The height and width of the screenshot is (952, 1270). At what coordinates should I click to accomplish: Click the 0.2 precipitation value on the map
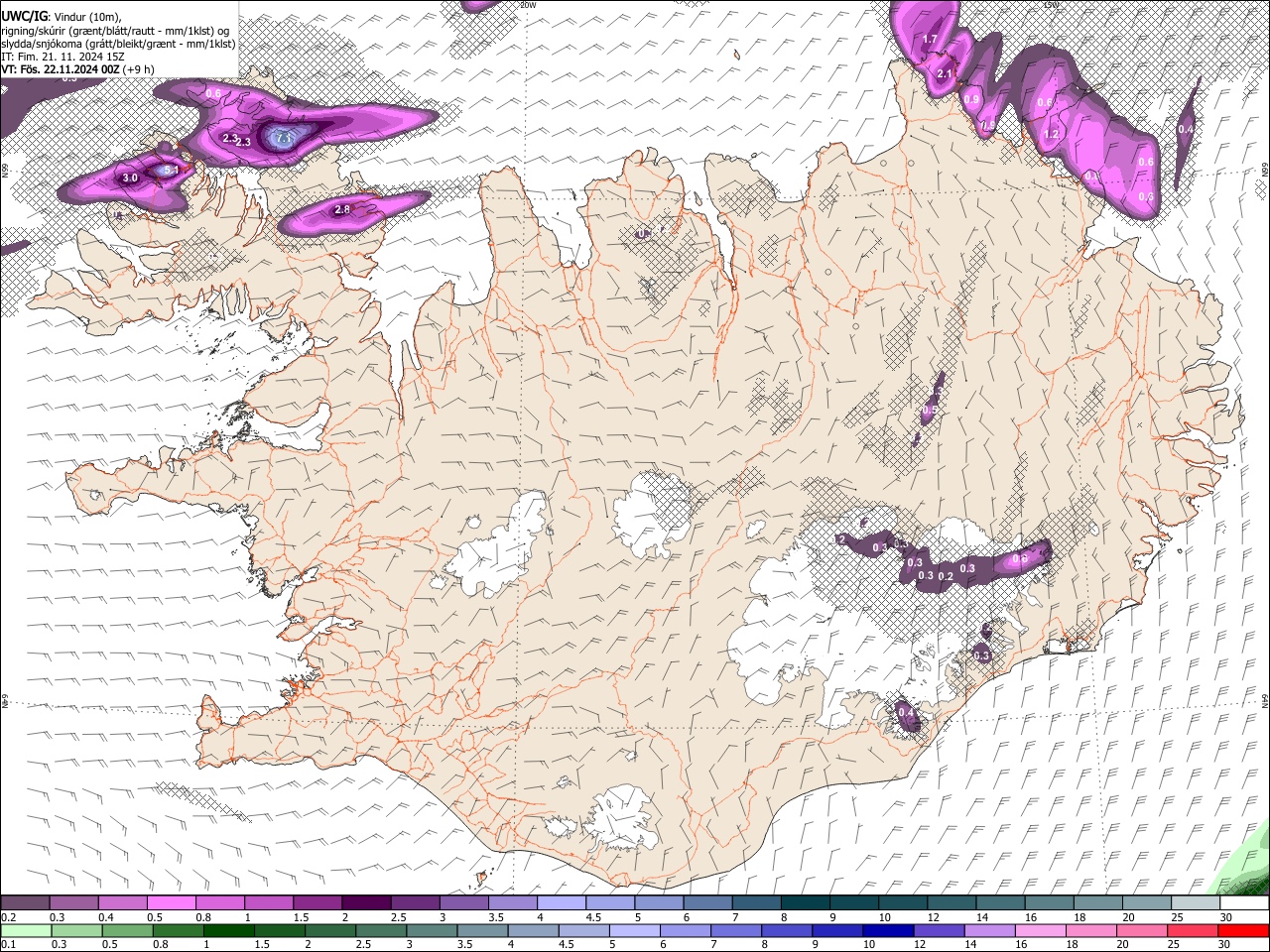click(946, 576)
